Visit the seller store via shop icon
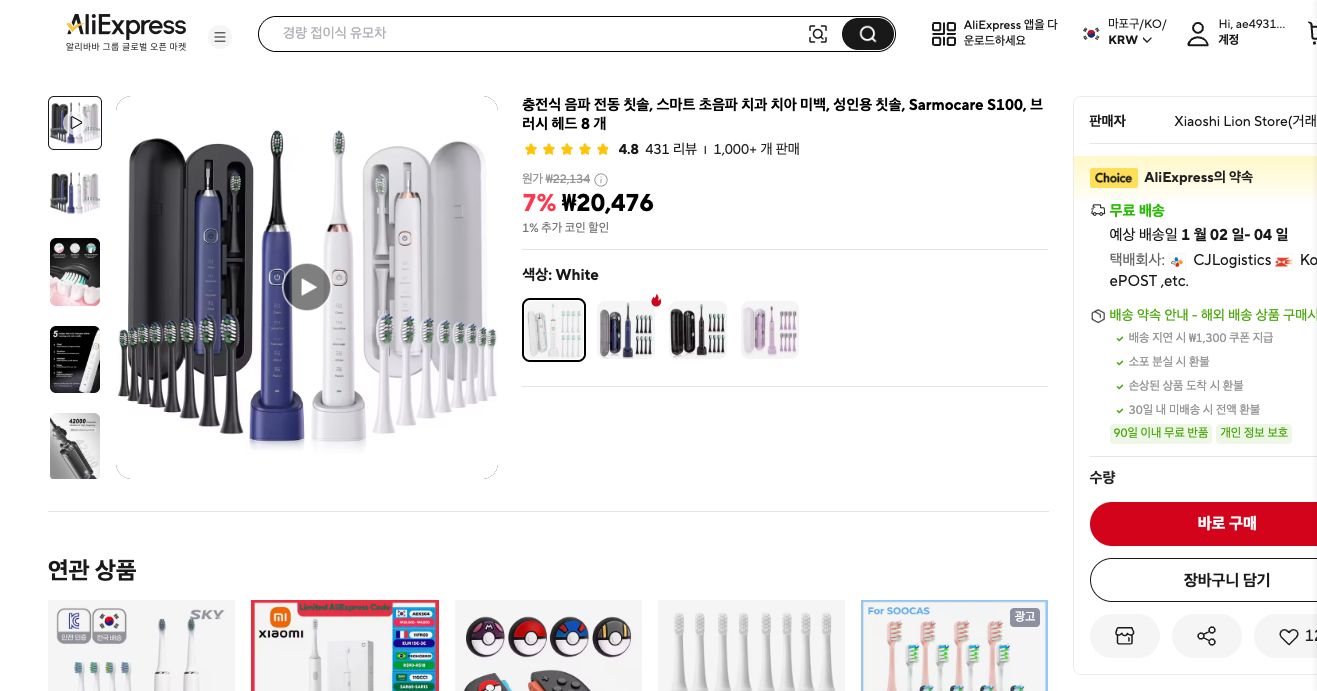Screen dimensions: 1317x691 [x=1124, y=636]
